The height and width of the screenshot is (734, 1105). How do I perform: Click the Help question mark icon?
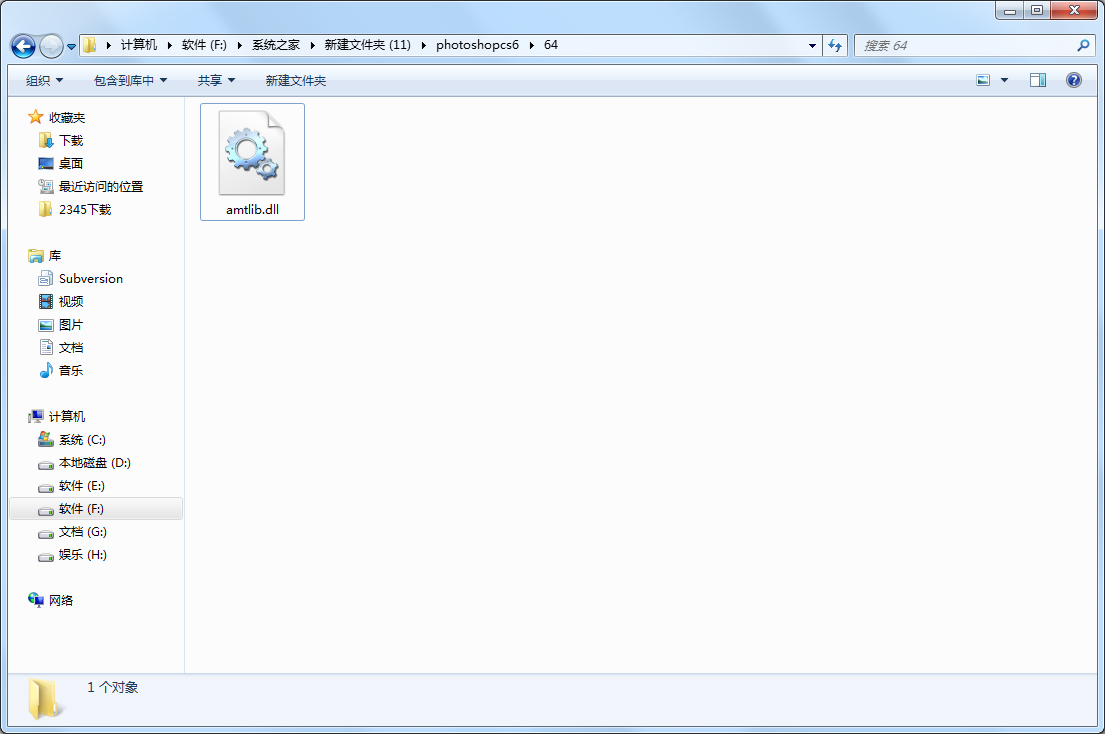(x=1073, y=79)
